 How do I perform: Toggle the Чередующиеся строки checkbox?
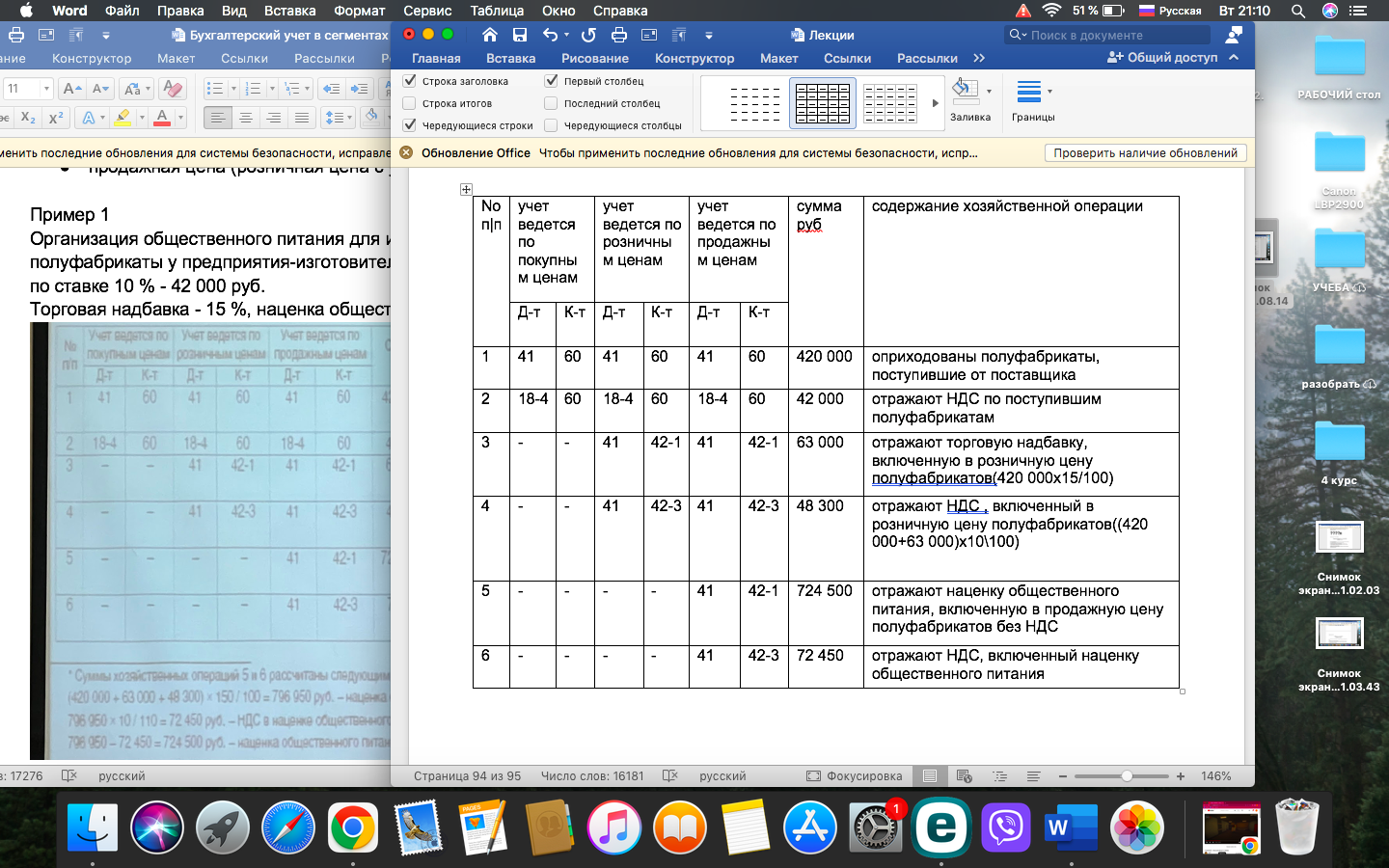tap(410, 125)
